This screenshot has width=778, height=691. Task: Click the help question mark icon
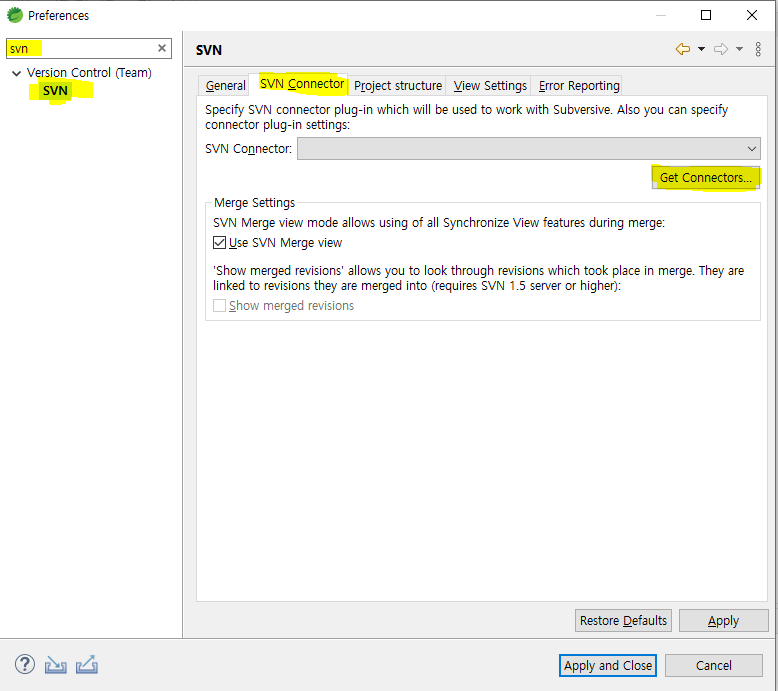coord(25,664)
